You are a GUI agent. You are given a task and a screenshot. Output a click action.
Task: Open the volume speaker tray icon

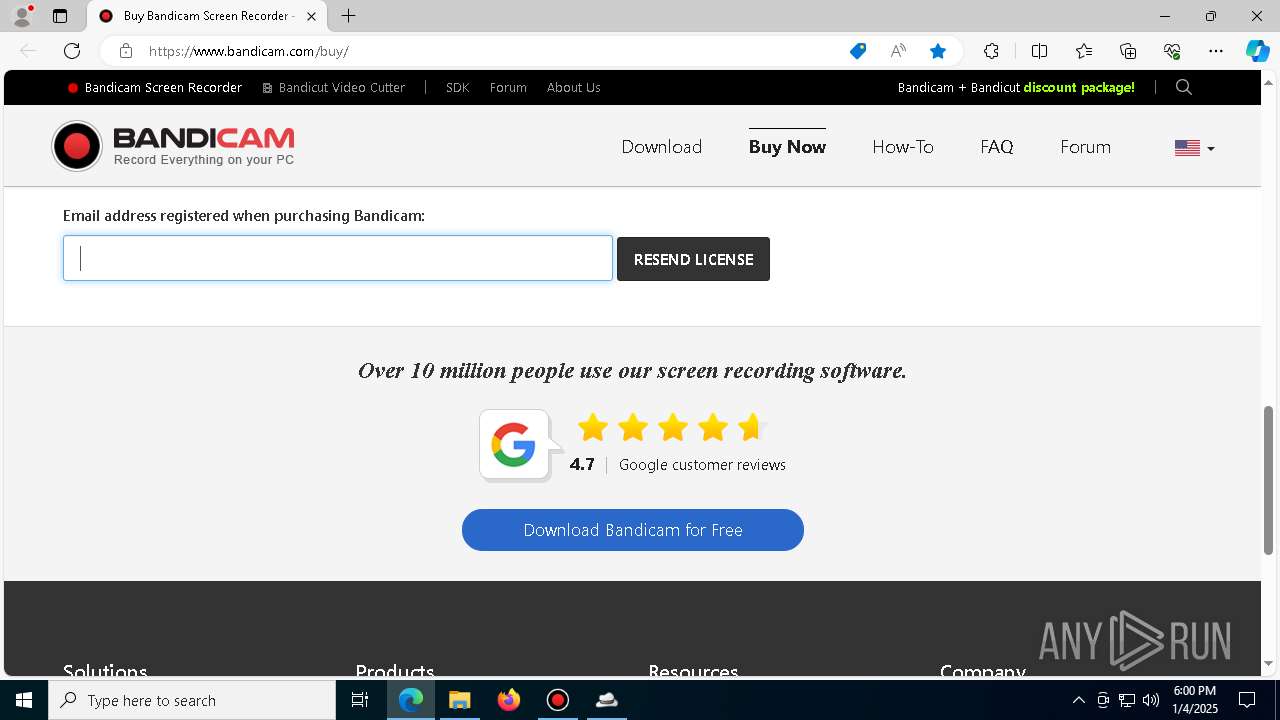pyautogui.click(x=1151, y=700)
